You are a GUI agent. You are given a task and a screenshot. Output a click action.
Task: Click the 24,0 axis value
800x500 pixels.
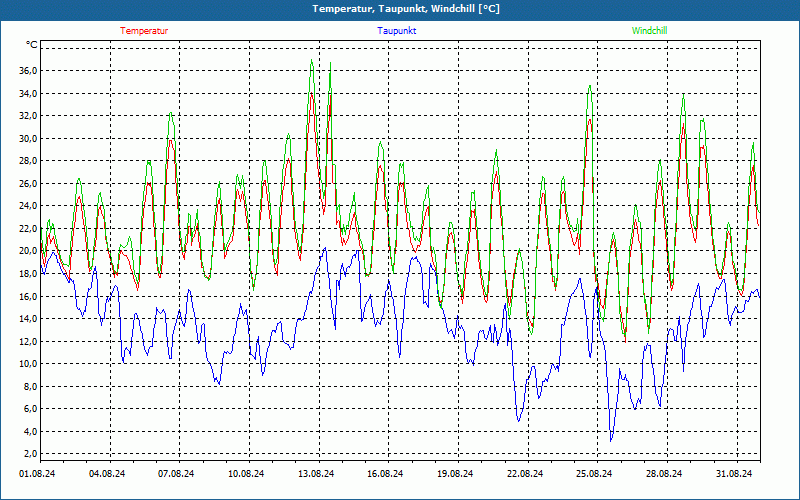[x=28, y=206]
